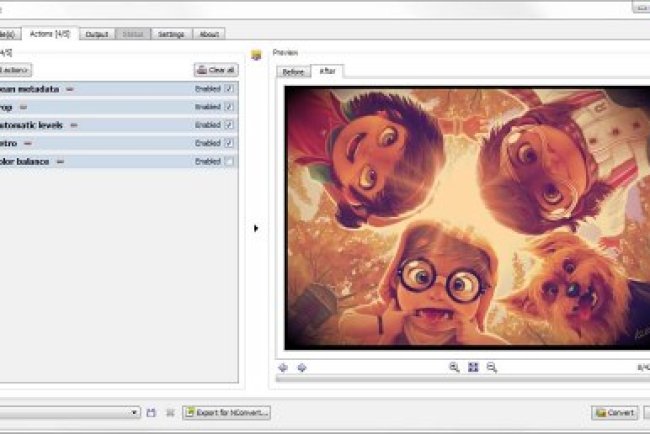Remove the Automatic levels action via minus icon
Viewport: 650px width, 434px height.
(74, 125)
